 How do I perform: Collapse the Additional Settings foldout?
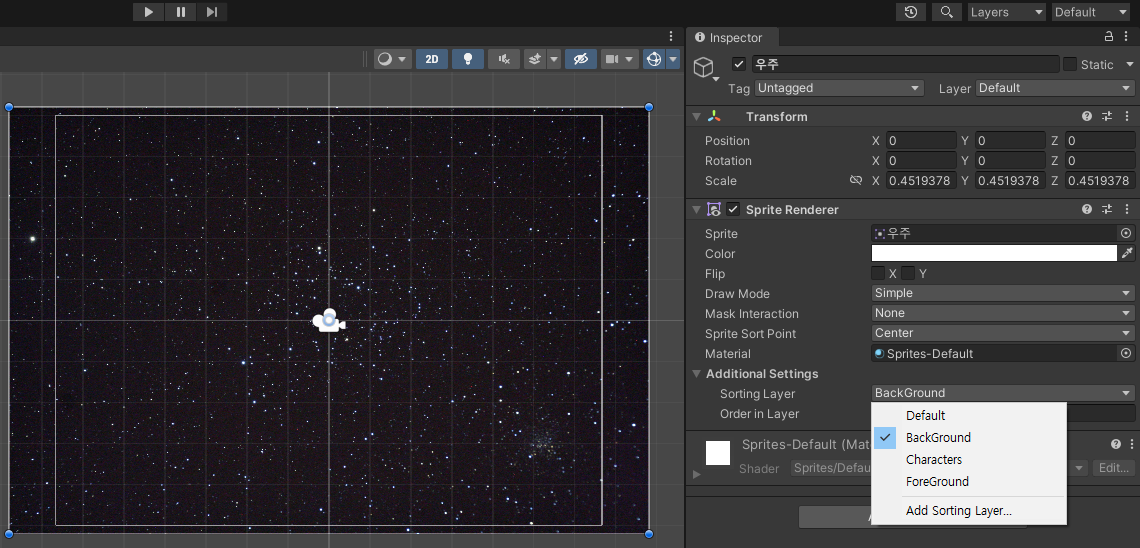pos(696,374)
